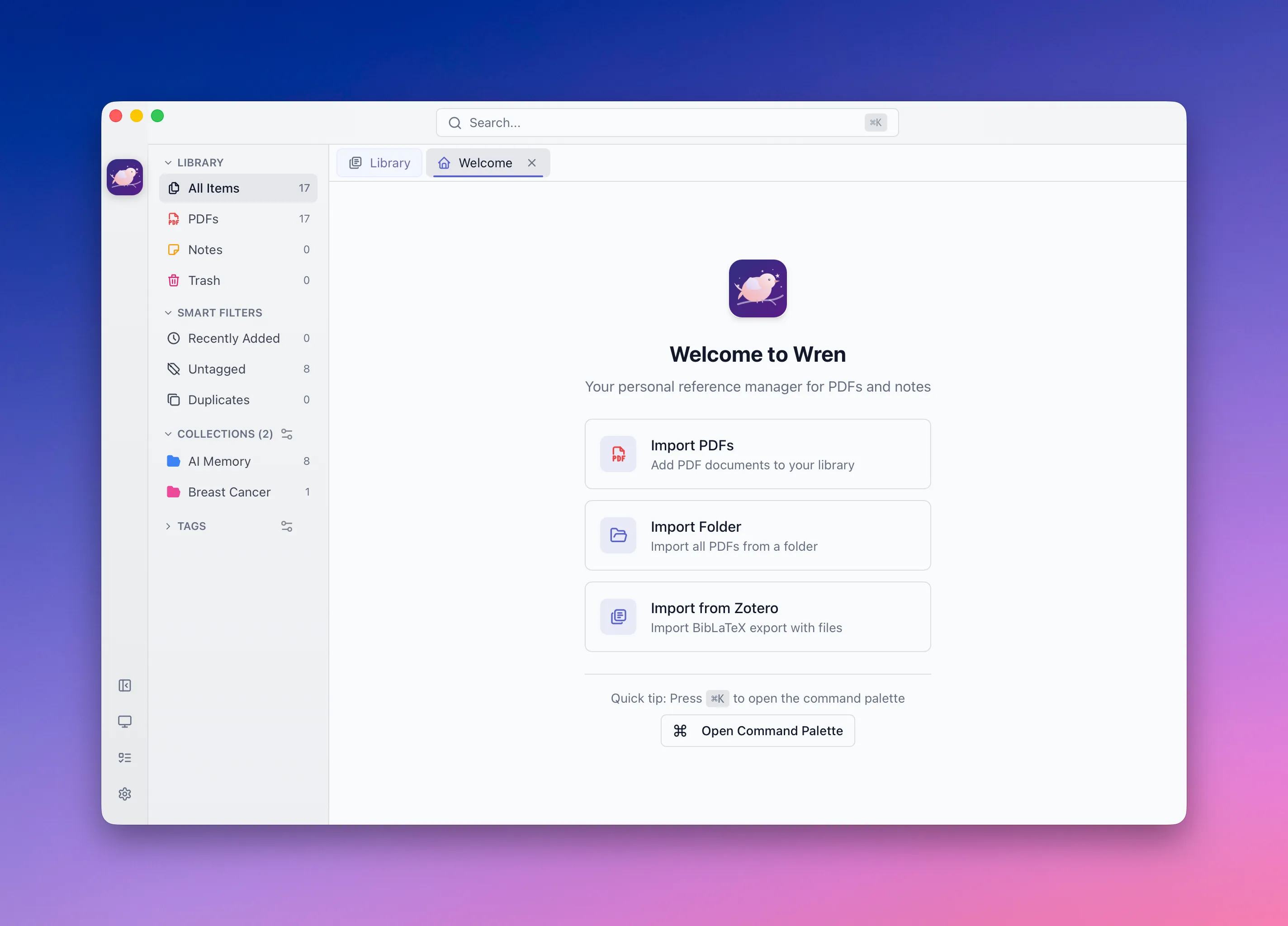
Task: Click the ⌘K key hint in quick tip
Action: 717,698
